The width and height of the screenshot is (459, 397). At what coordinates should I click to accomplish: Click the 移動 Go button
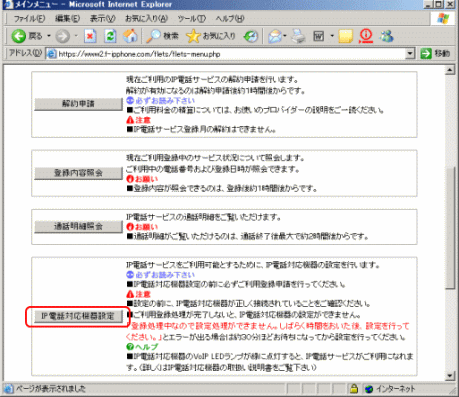(x=435, y=54)
